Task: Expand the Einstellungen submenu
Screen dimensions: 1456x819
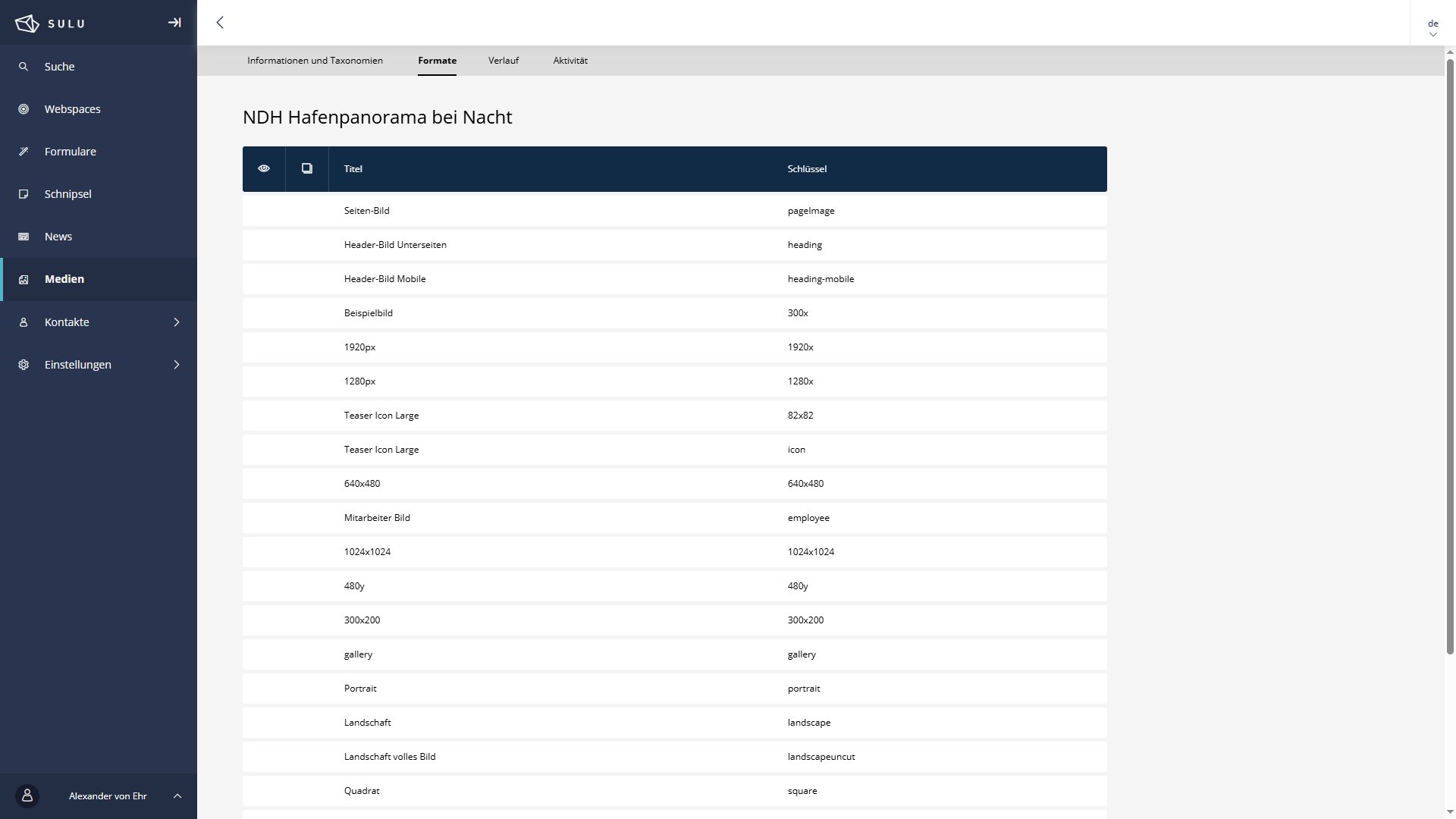Action: point(177,365)
